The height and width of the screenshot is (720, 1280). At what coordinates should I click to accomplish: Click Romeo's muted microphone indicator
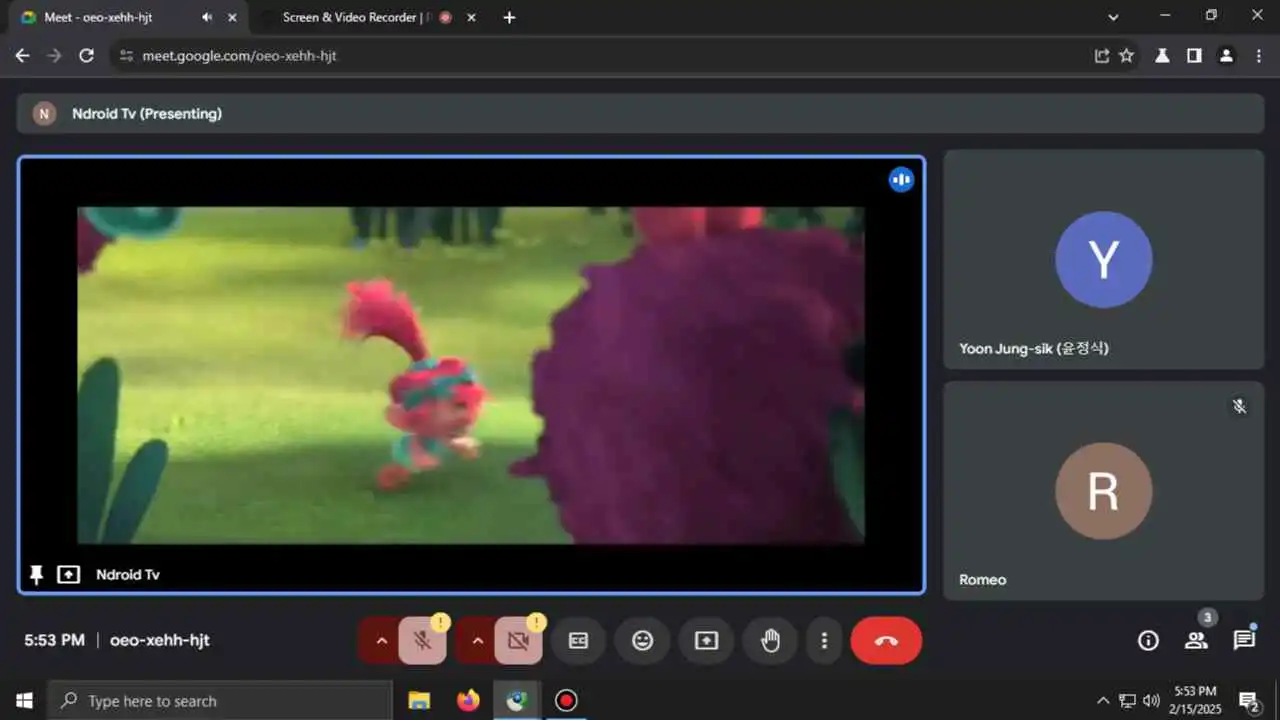click(1239, 406)
